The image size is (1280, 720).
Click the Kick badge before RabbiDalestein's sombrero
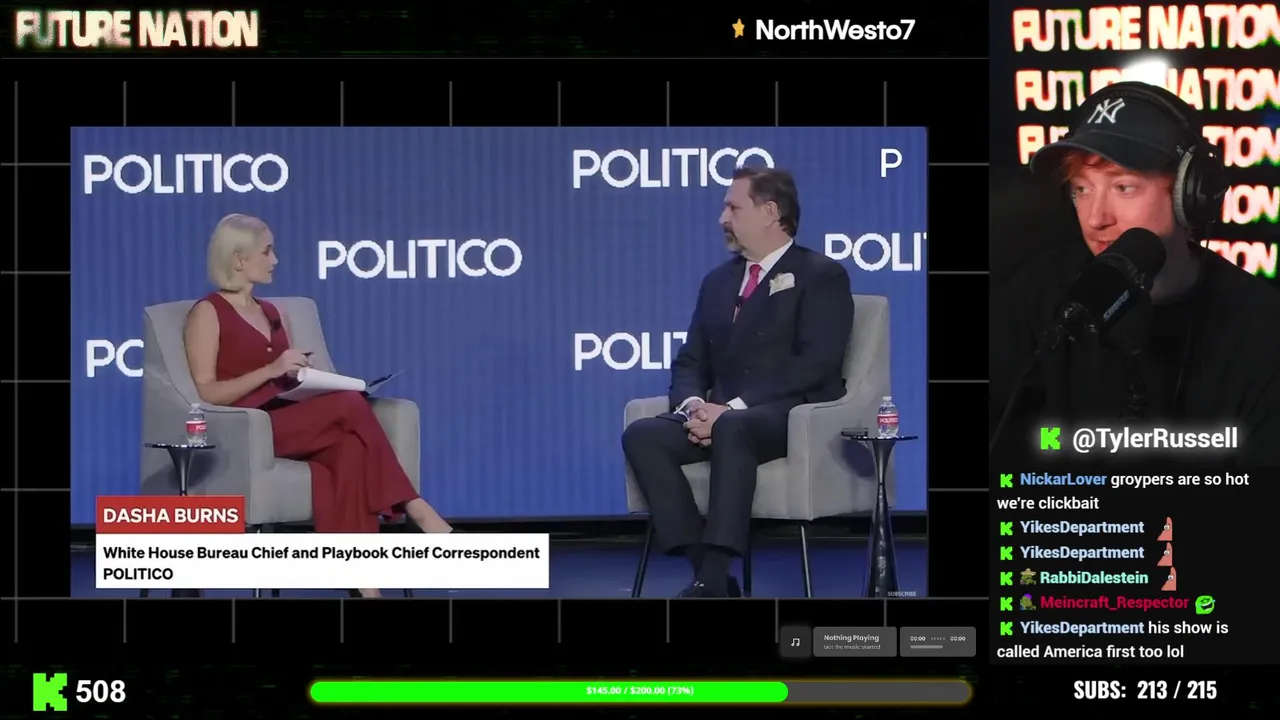(x=1007, y=578)
